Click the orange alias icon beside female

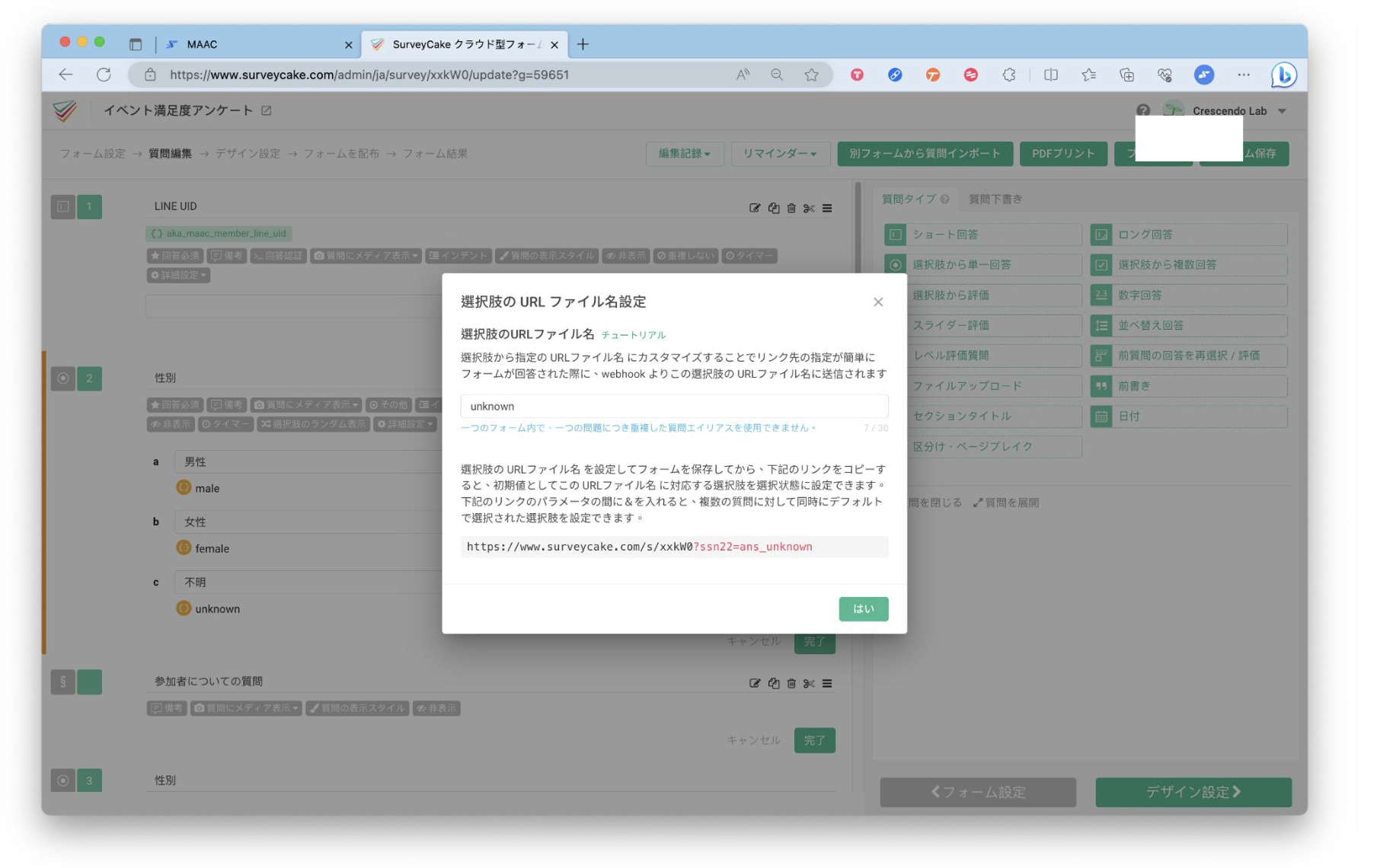tap(184, 547)
